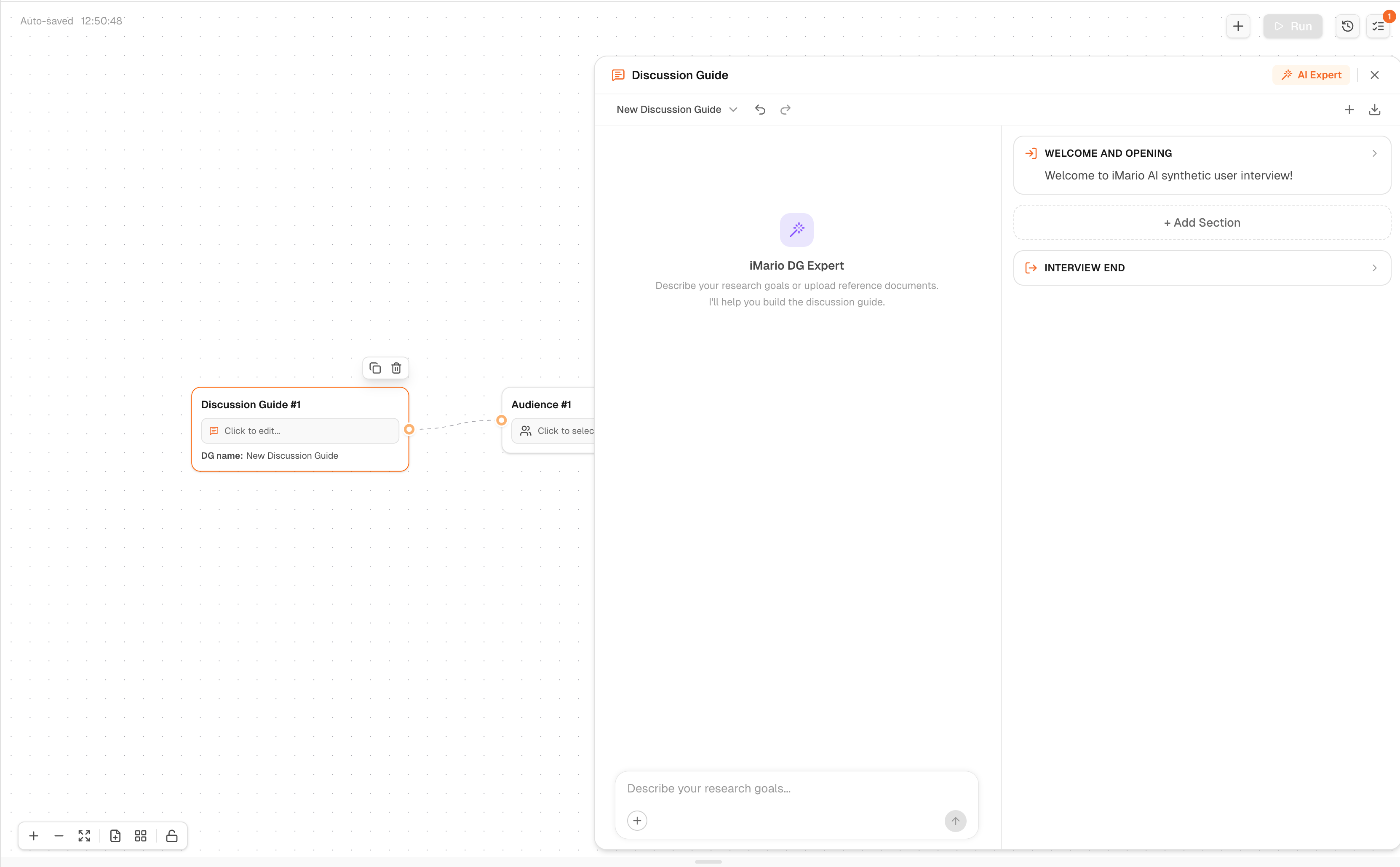The image size is (1400, 867).
Task: Click the Auto-saved timestamp text
Action: tap(71, 21)
